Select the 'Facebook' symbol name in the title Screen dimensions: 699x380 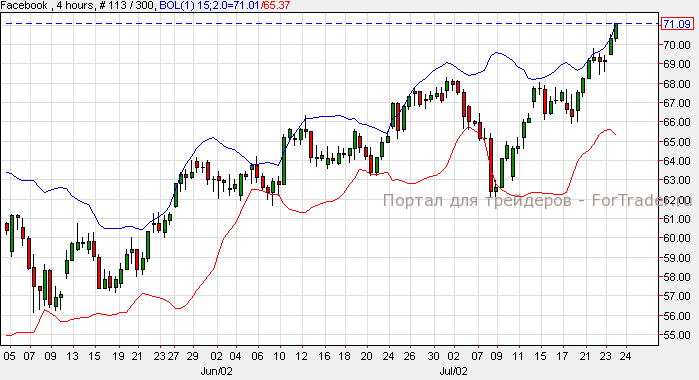pyautogui.click(x=24, y=5)
